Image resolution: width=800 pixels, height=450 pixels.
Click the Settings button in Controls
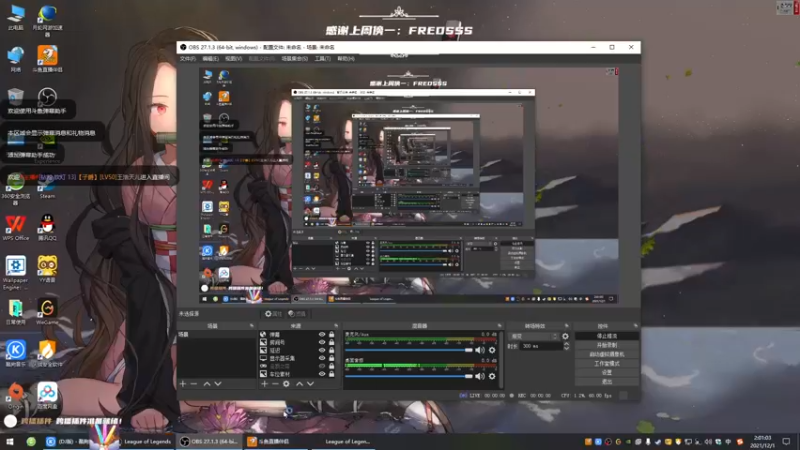[x=607, y=373]
